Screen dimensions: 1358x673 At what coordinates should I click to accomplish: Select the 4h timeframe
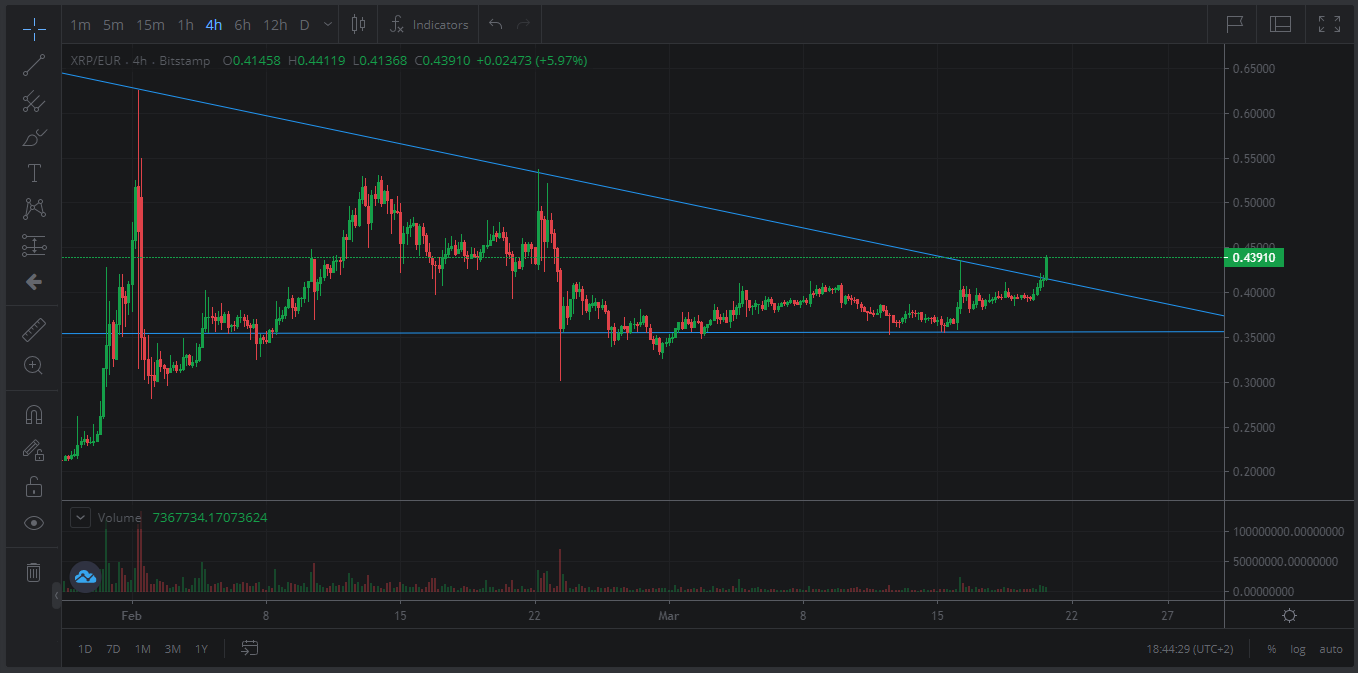click(x=214, y=24)
